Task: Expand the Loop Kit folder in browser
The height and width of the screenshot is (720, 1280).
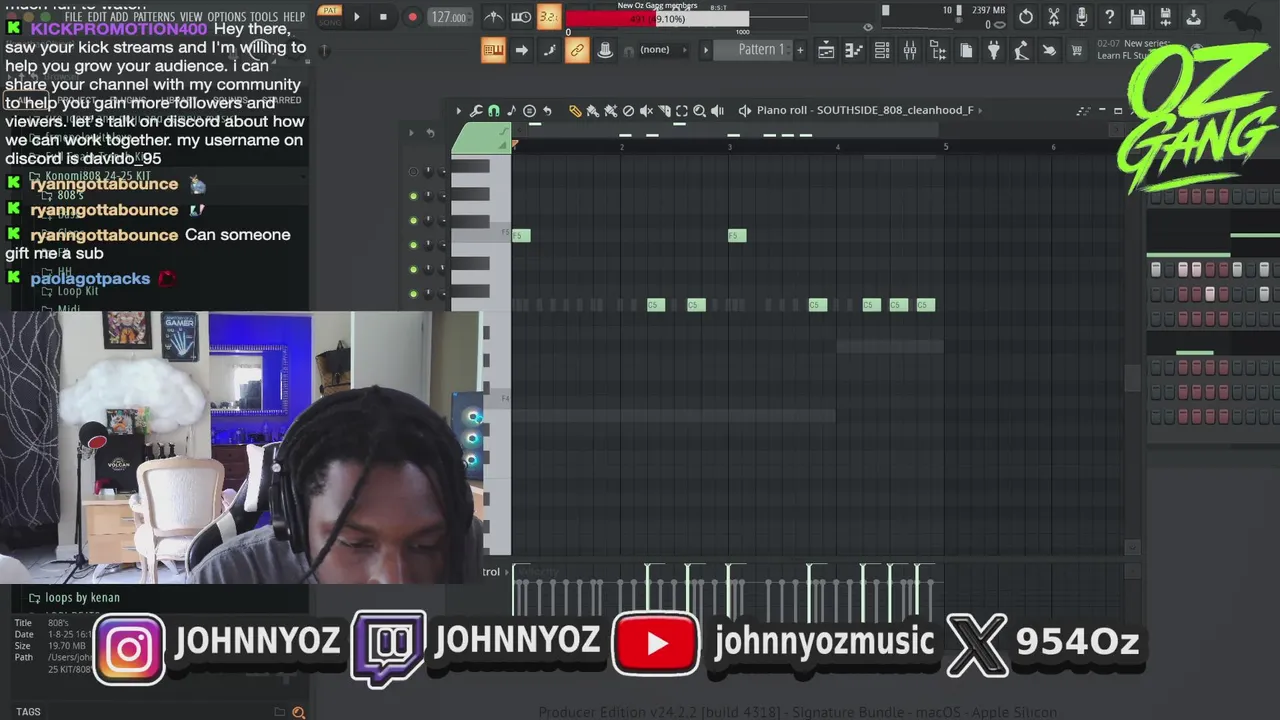Action: point(78,291)
